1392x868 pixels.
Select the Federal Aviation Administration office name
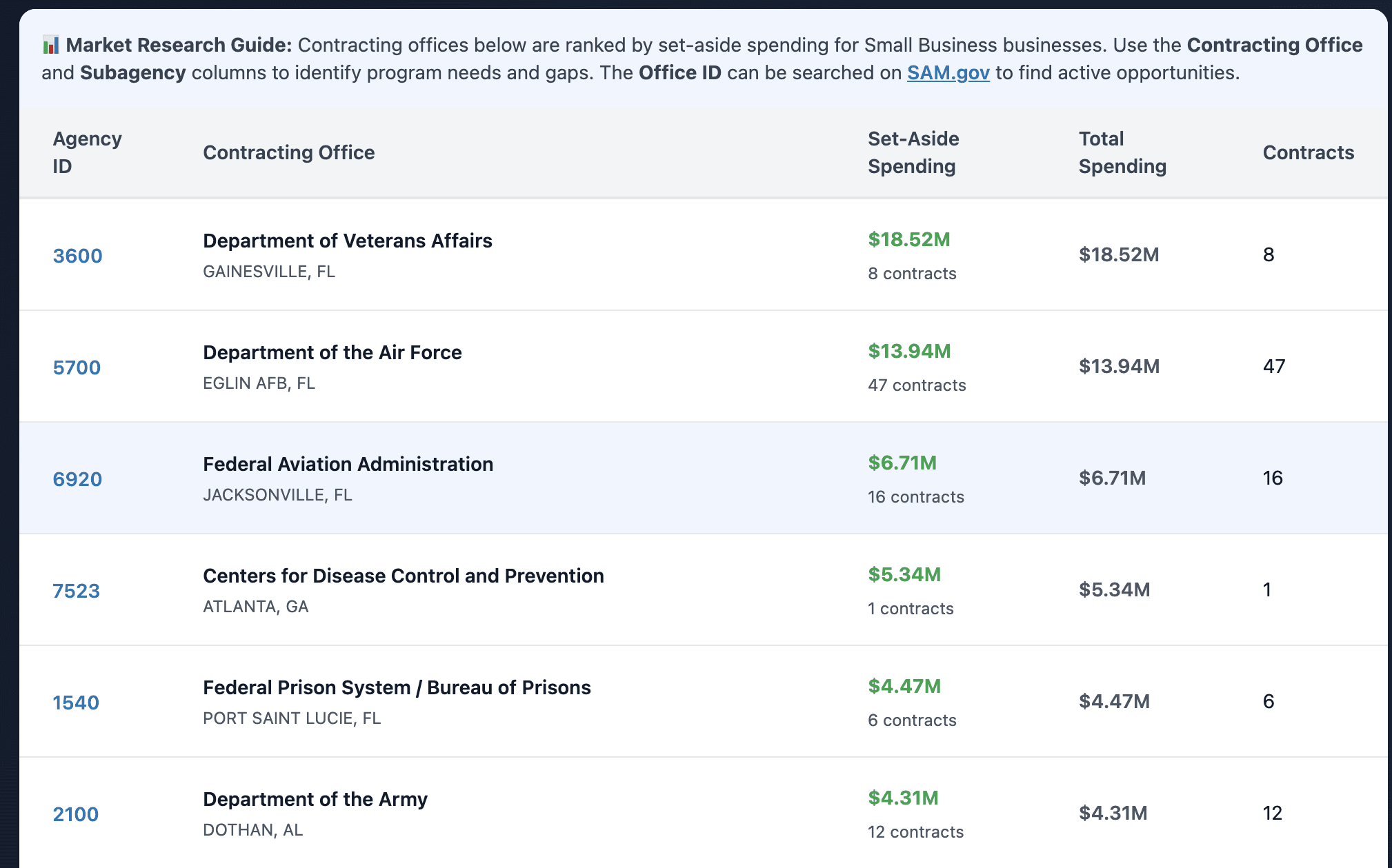[348, 464]
